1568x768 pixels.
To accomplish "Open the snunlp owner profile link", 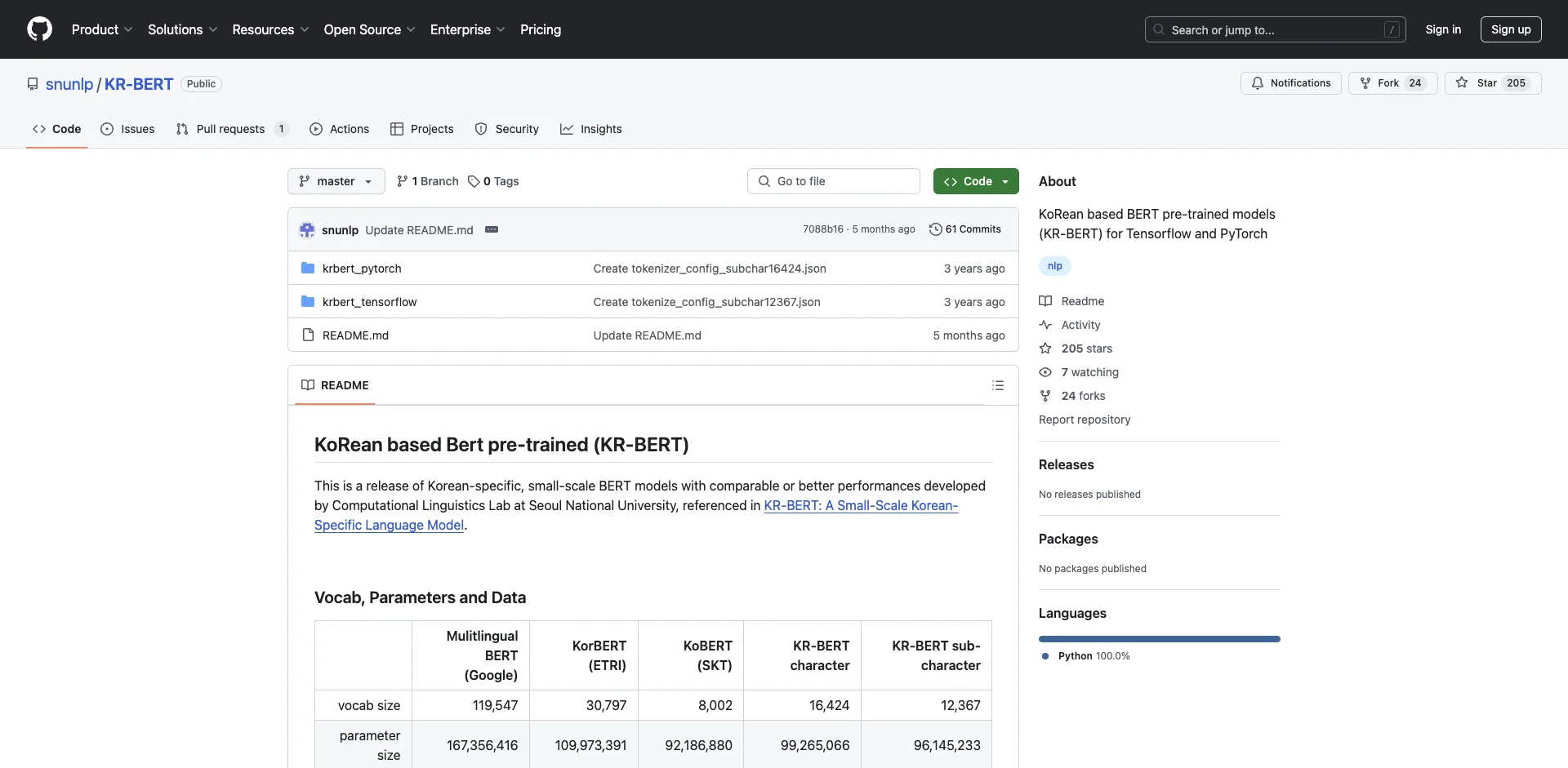I will [x=69, y=84].
